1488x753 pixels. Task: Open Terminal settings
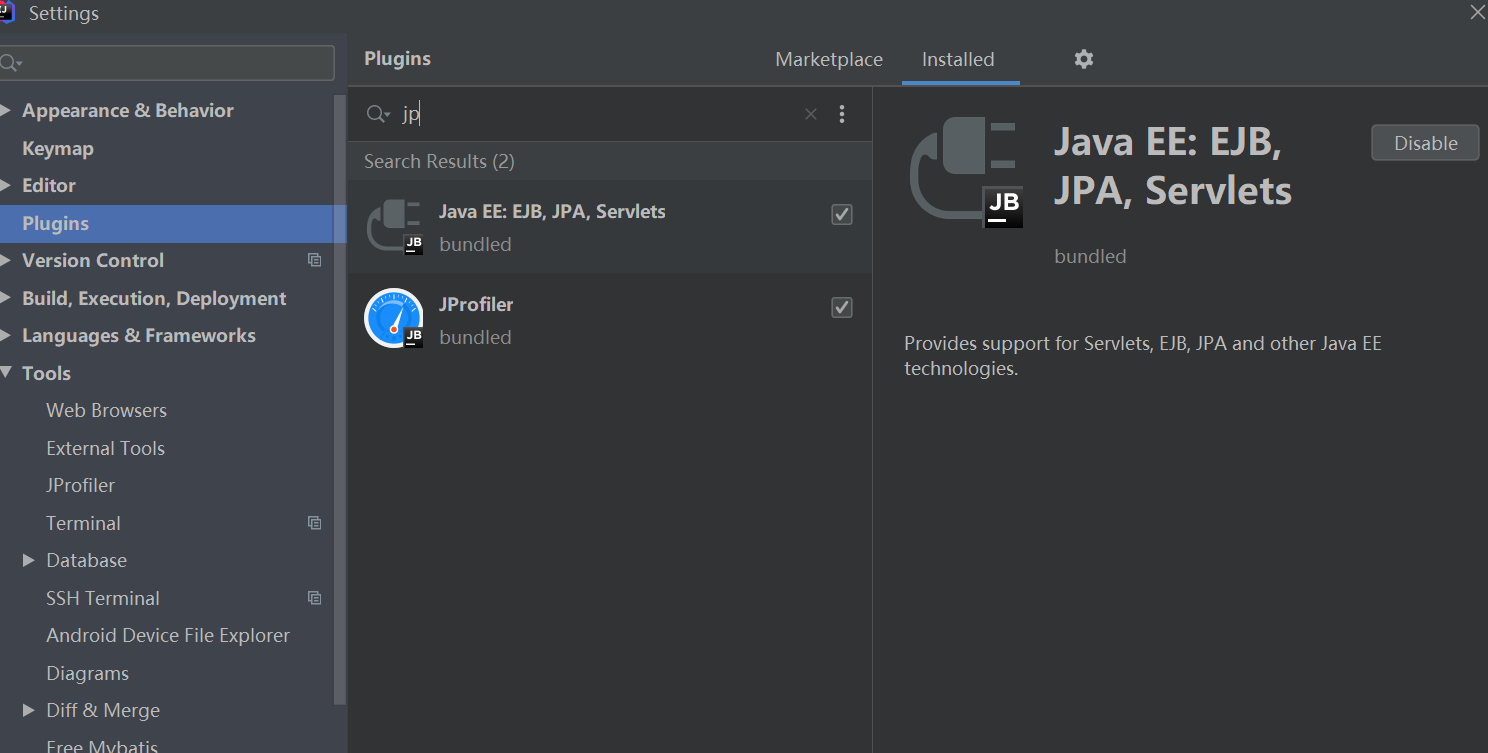tap(83, 523)
